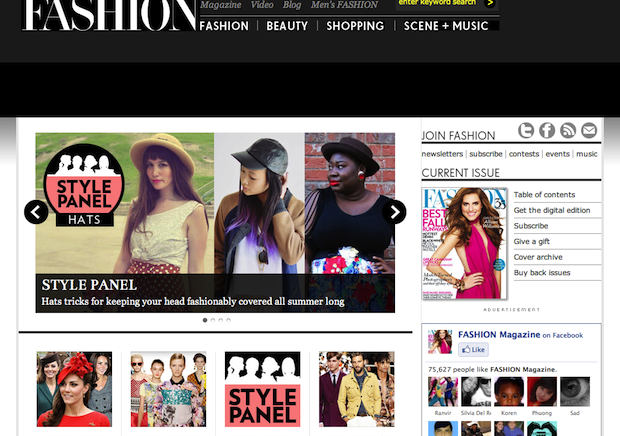Open menswear models thumbnail
Viewport: 620px width, 436px height.
pyautogui.click(x=357, y=389)
